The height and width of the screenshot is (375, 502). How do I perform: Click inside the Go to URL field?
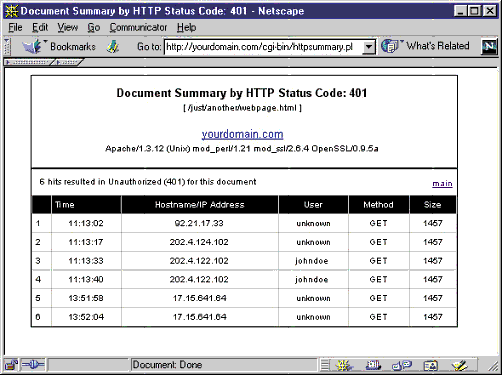click(263, 47)
